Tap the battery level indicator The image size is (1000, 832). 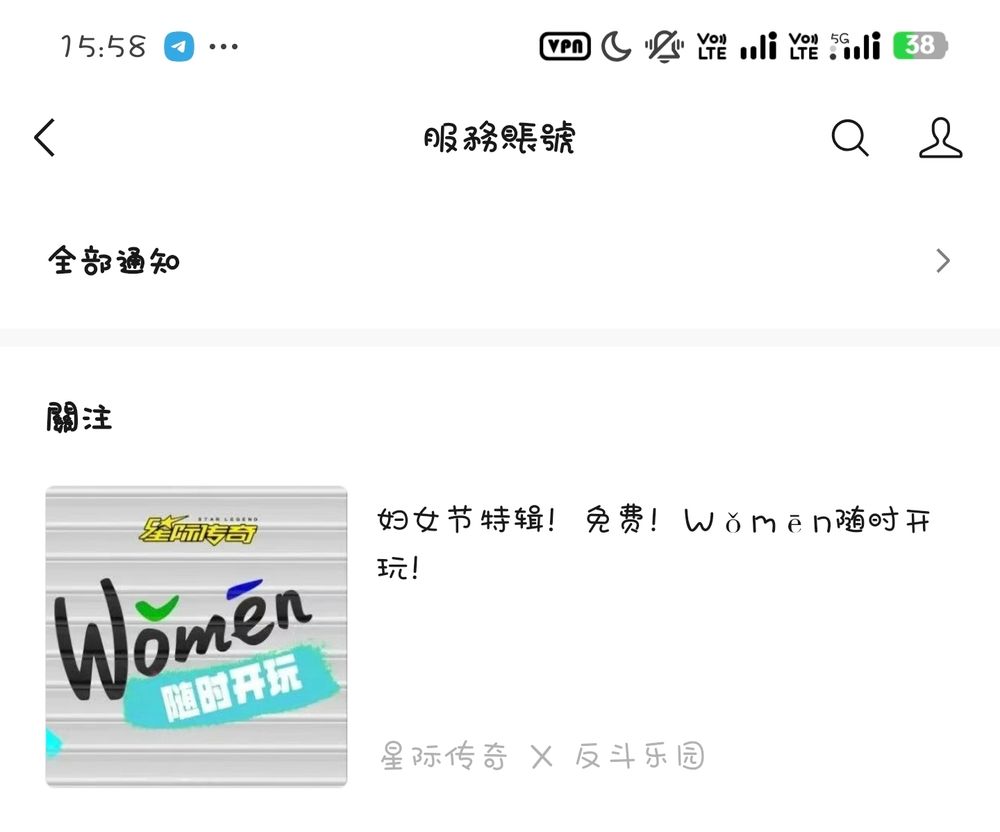pos(920,45)
